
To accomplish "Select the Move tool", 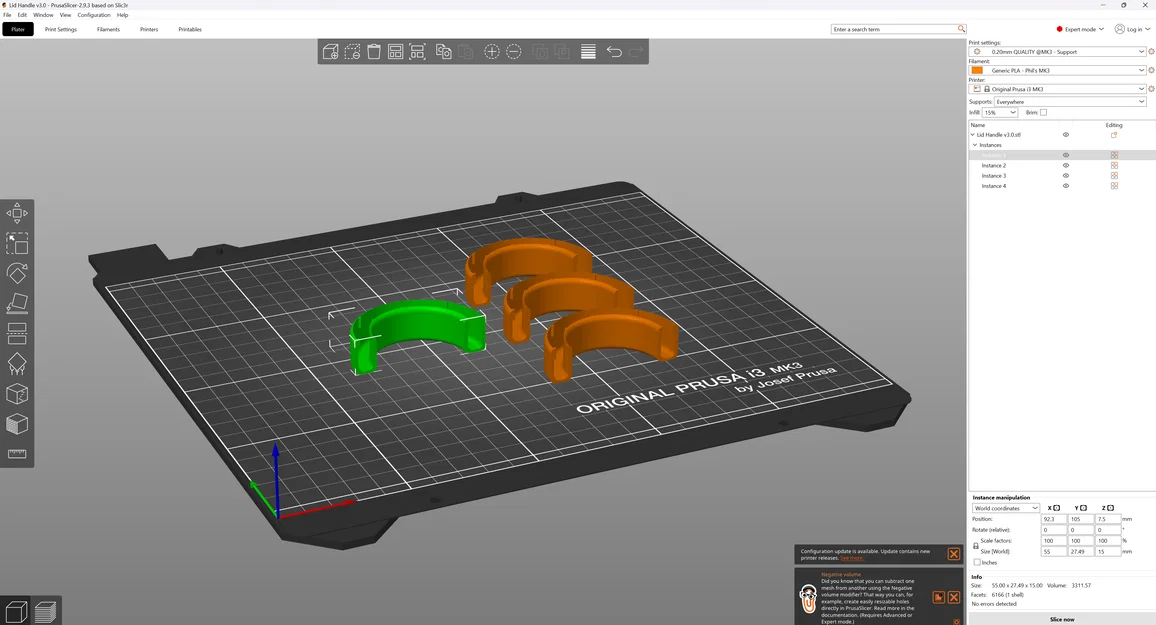I will 17,214.
